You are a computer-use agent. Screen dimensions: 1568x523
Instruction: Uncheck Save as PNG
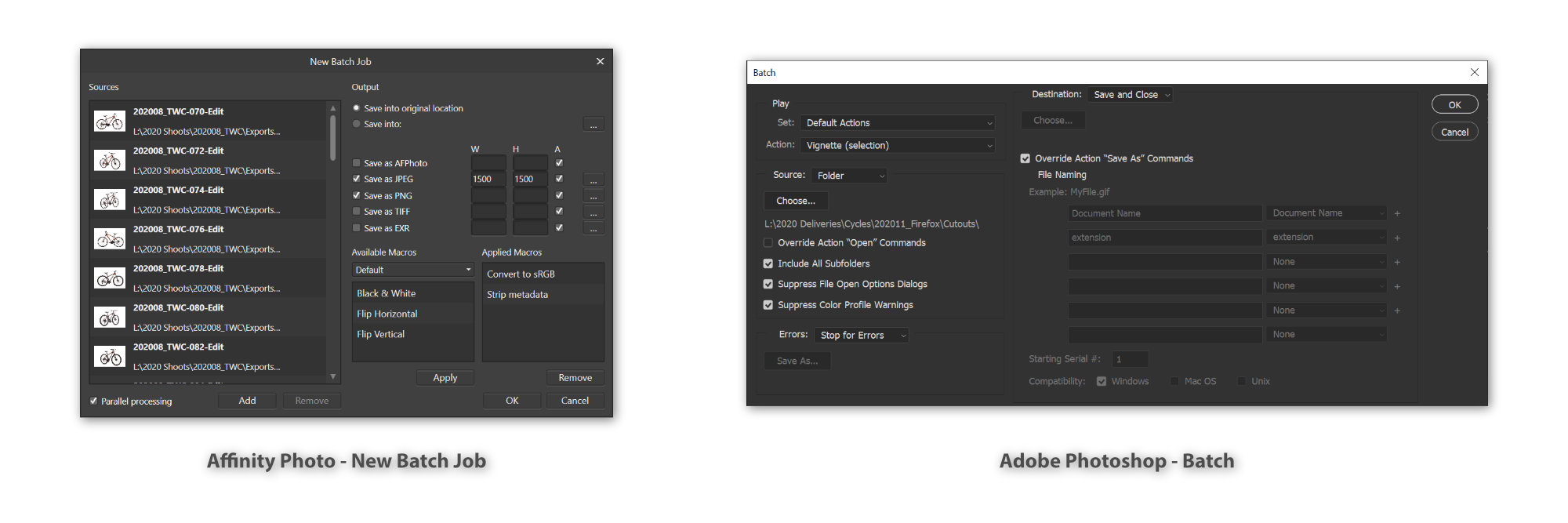point(357,195)
